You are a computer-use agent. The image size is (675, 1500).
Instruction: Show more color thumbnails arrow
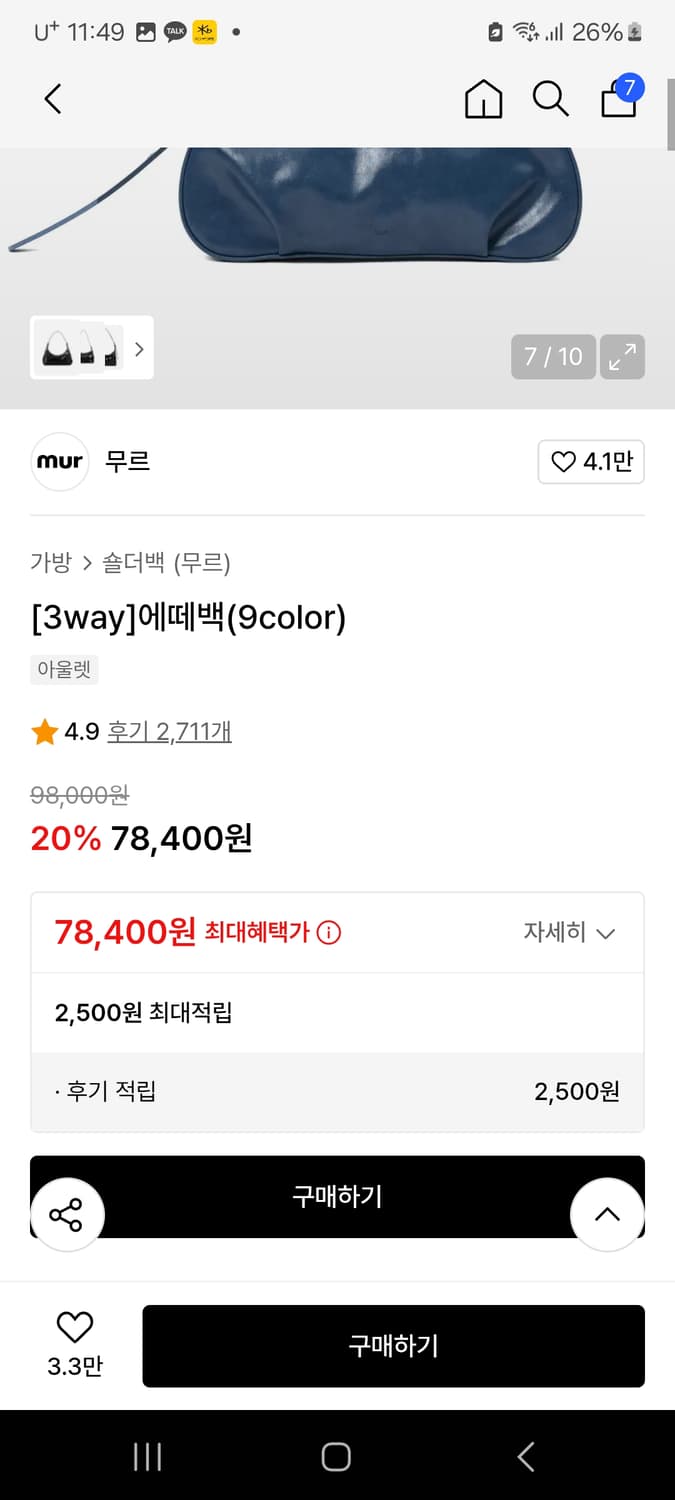(x=139, y=349)
